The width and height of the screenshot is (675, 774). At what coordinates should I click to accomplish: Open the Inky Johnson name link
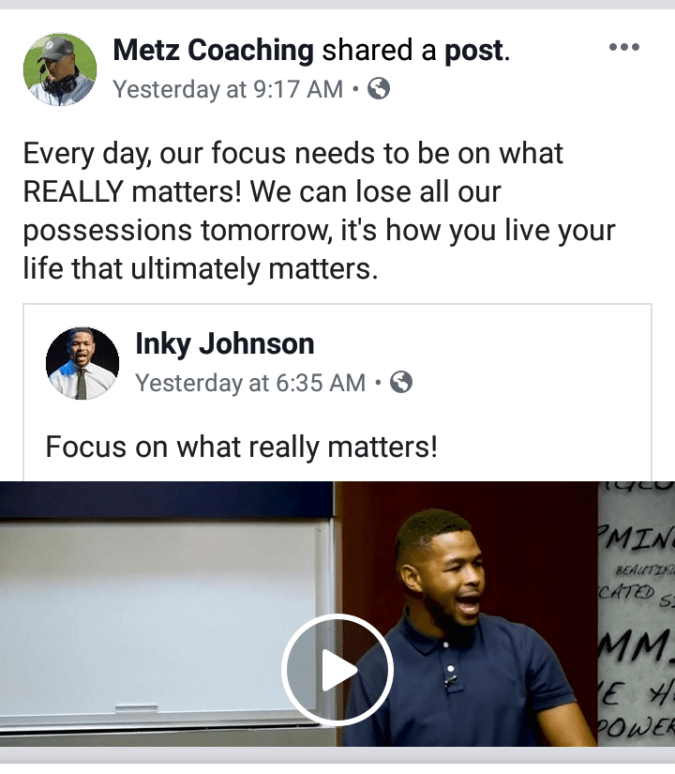pyautogui.click(x=225, y=344)
